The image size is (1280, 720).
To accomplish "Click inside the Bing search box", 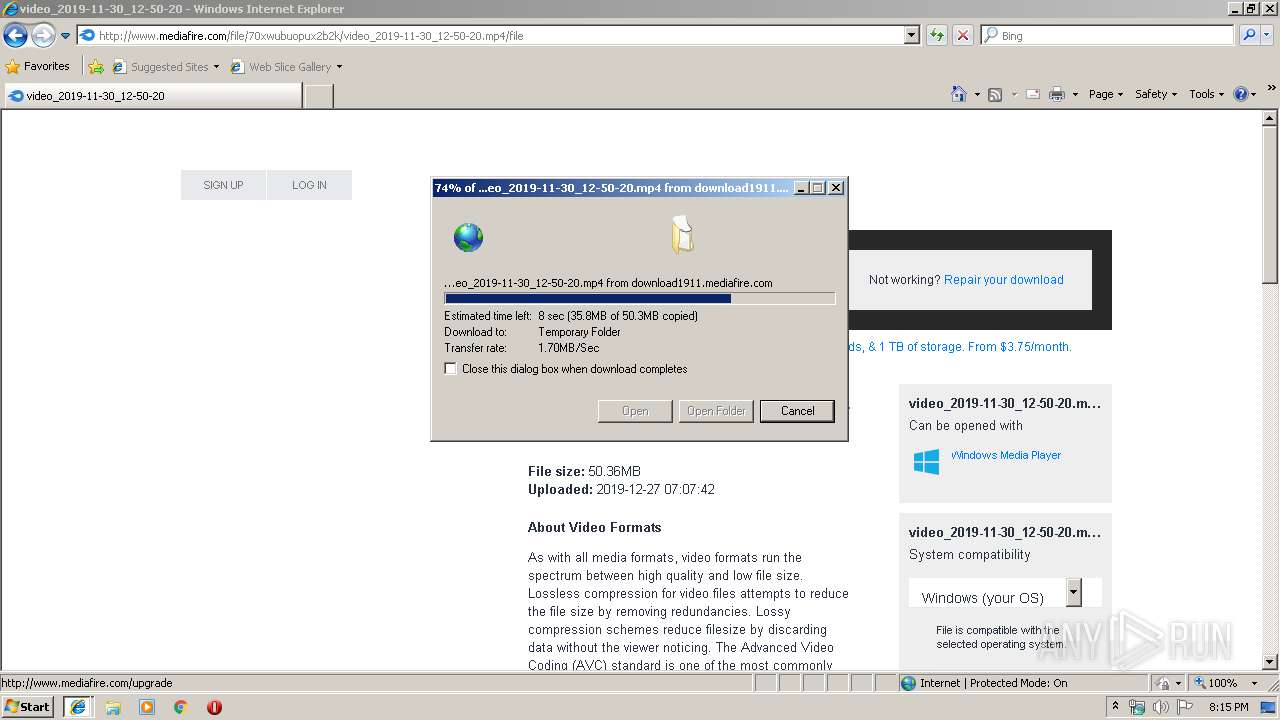I will pos(1107,35).
